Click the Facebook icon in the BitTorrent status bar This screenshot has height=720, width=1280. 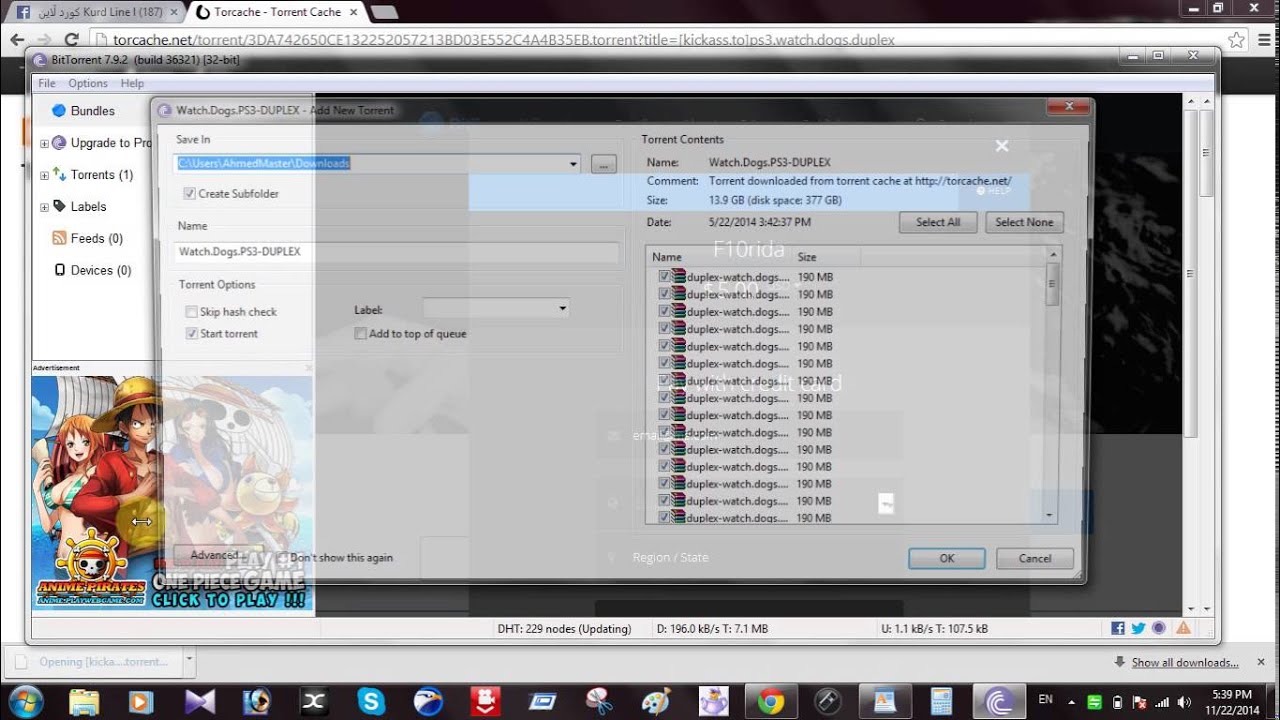[x=1118, y=628]
